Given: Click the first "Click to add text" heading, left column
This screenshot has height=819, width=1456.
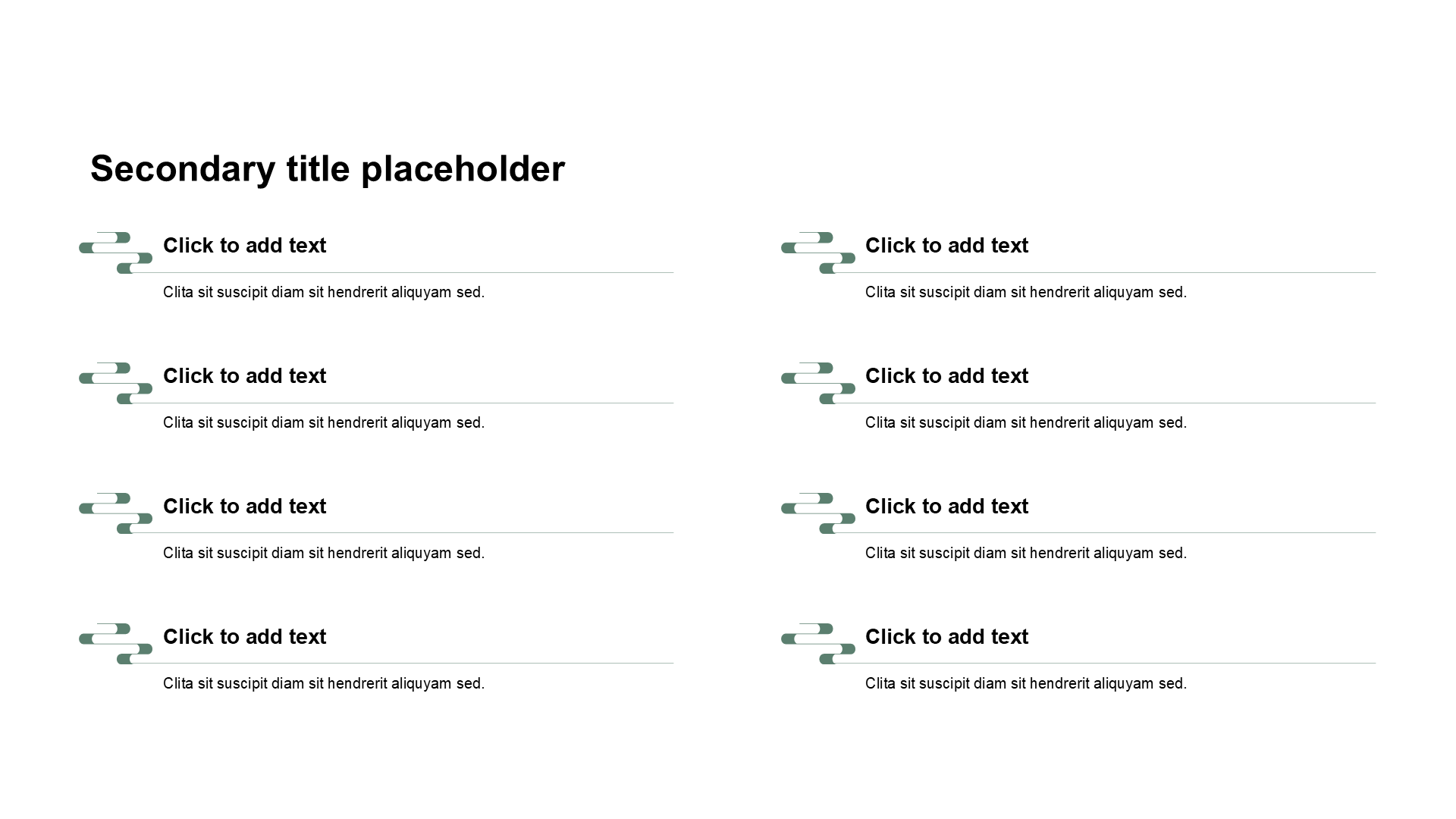Looking at the screenshot, I should tap(244, 246).
